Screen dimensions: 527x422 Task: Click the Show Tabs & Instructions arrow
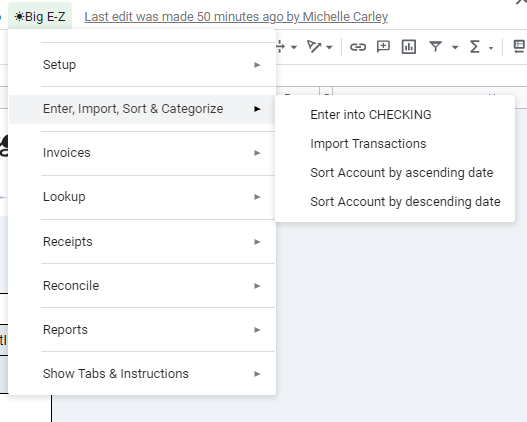click(257, 374)
